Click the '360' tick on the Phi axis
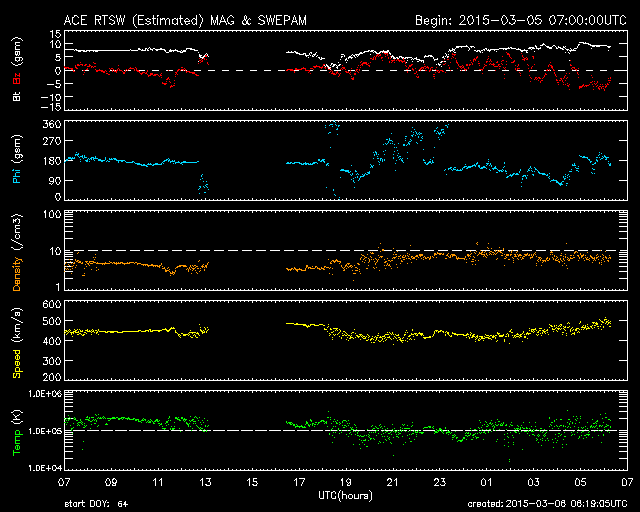The width and height of the screenshot is (640, 512). pyautogui.click(x=52, y=125)
